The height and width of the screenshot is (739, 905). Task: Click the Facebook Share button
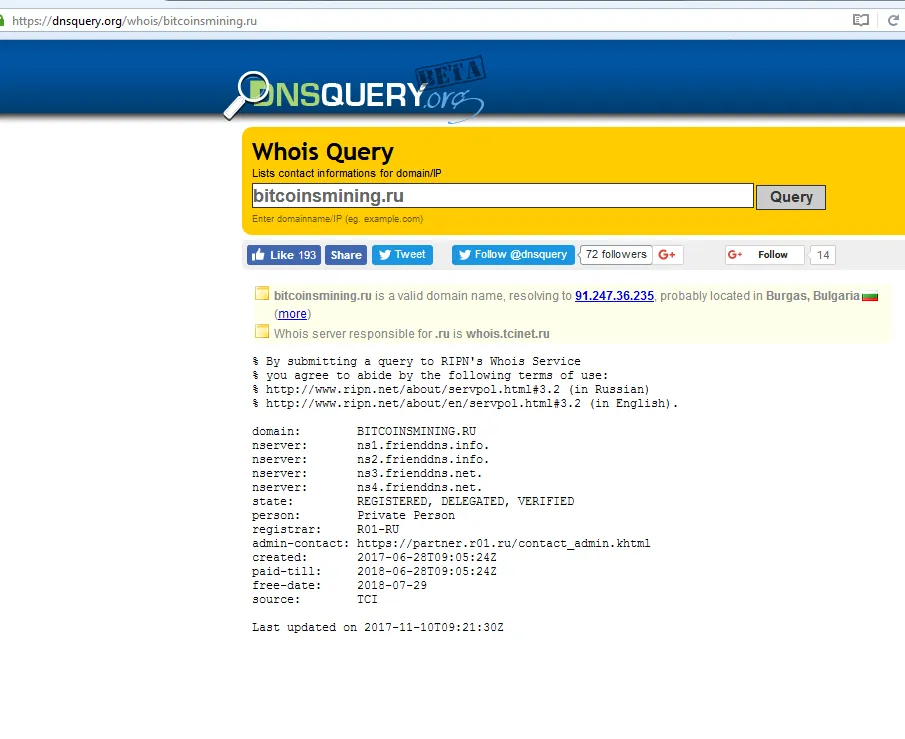[x=346, y=255]
